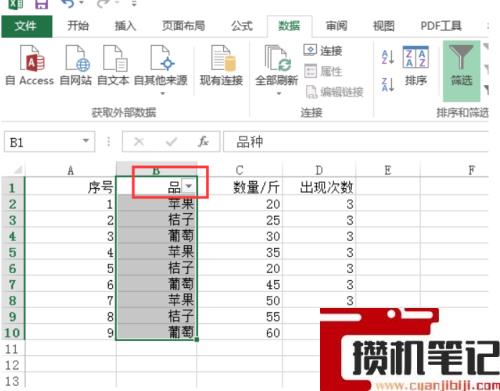Screen dimensions: 500x391
Task: Open filter dropdown in cell B1
Action: 189,186
